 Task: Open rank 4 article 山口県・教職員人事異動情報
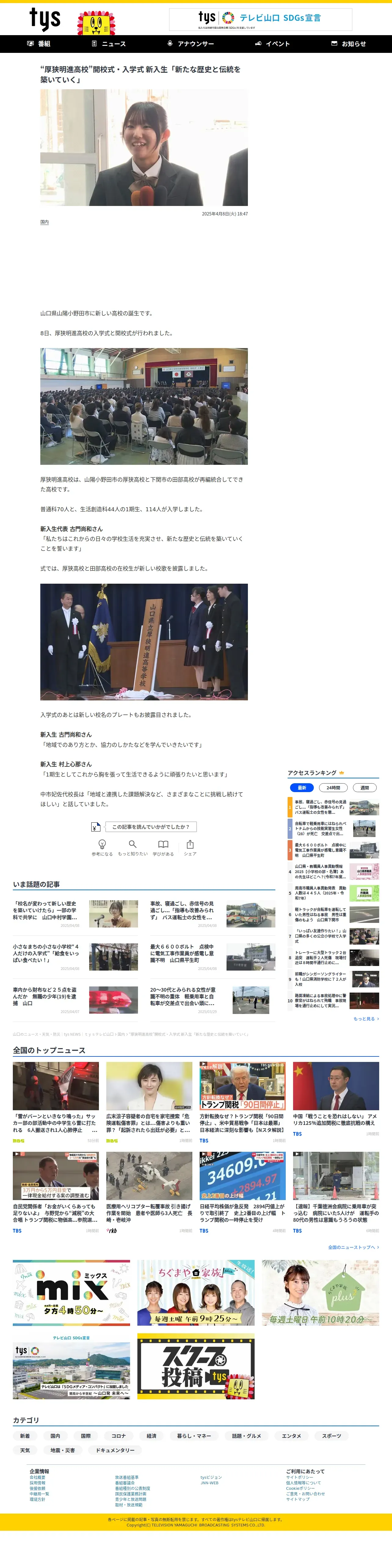(333, 872)
